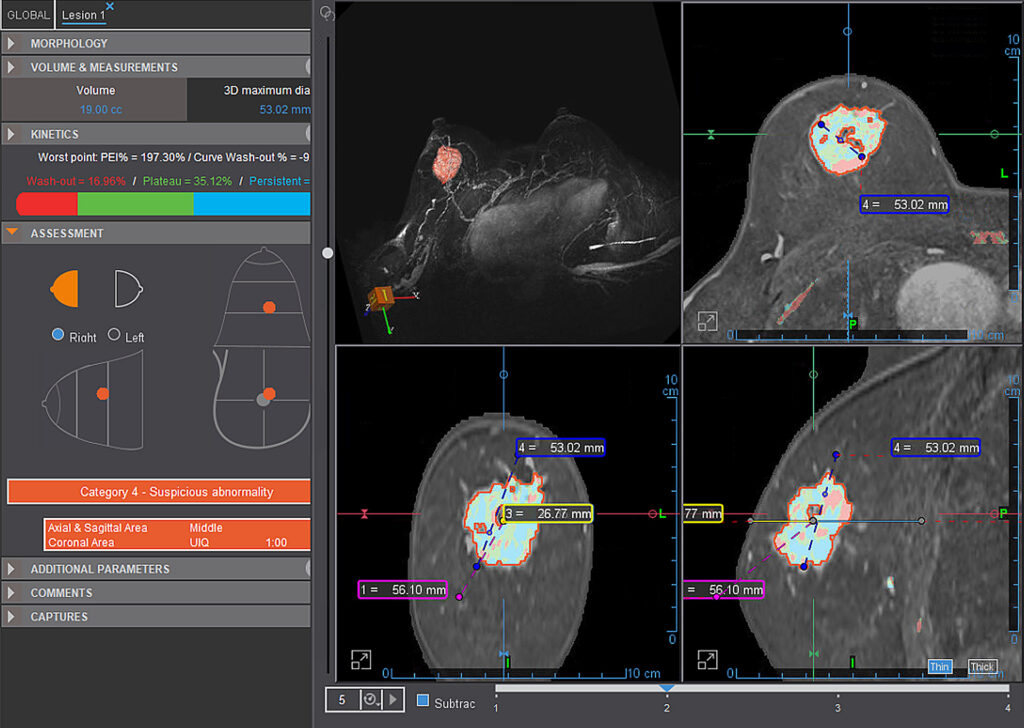
Task: Click the expand-view icon in the sagittal viewport
Action: tap(708, 660)
